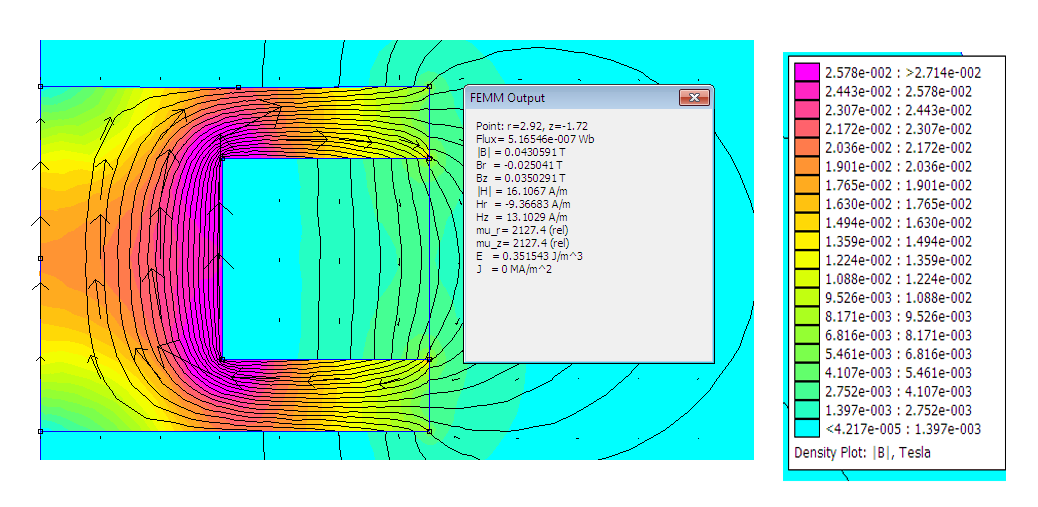1038x507 pixels.
Task: Click the legend swatch for 1.765e-002 : 1.901e-002
Action: [806, 185]
